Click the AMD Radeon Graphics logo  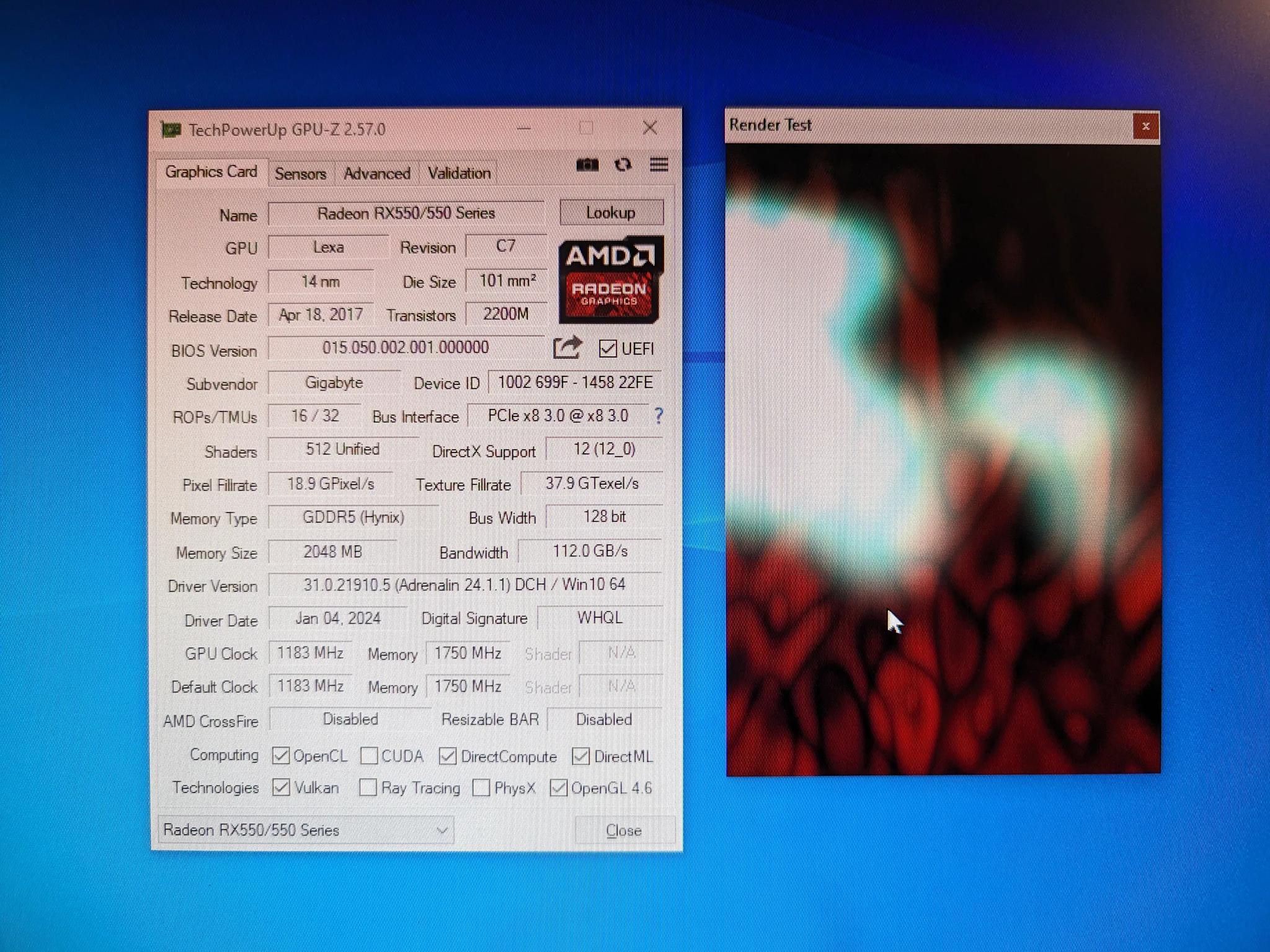point(610,280)
